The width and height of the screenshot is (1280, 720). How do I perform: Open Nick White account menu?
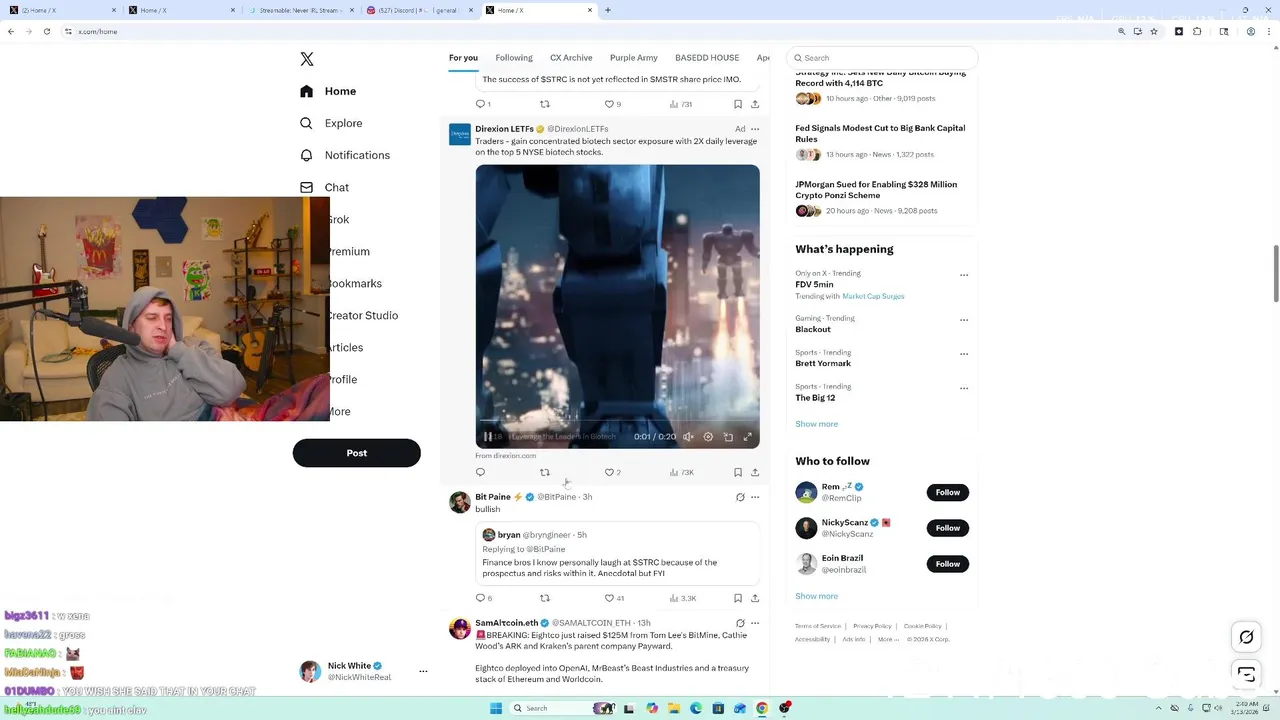tap(364, 671)
